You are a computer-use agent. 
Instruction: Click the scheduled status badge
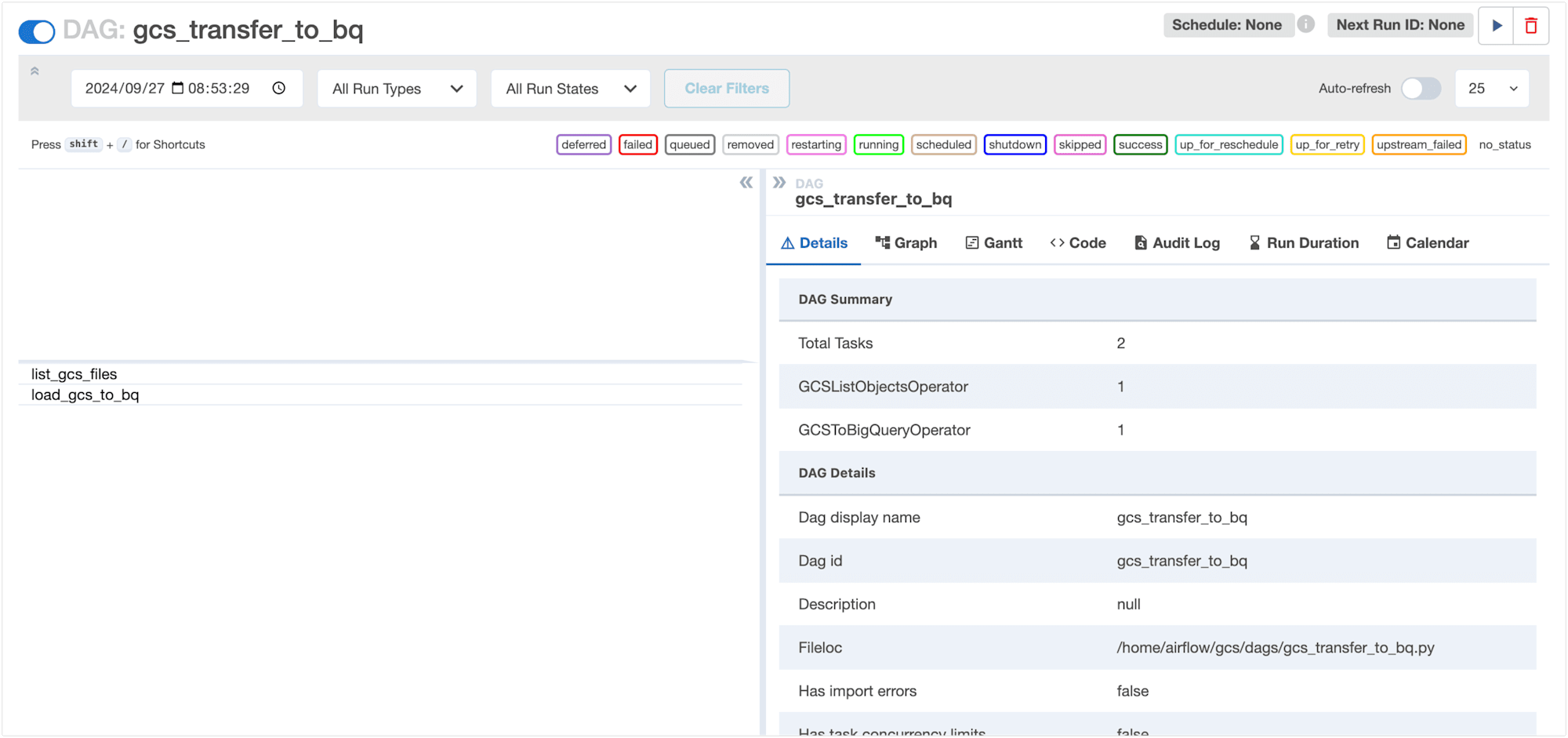(x=943, y=144)
